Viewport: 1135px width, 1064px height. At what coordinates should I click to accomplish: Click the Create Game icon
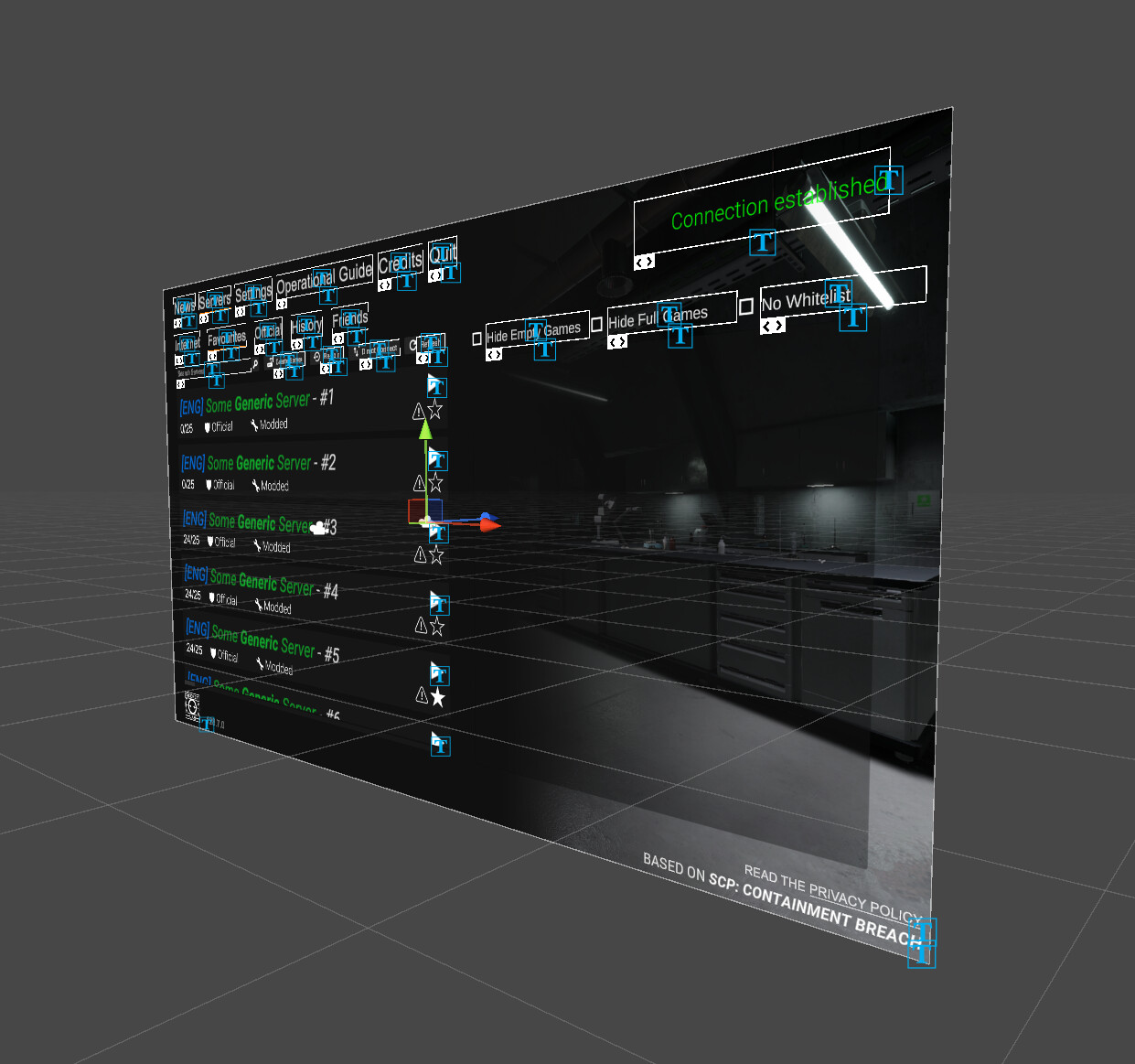pos(270,362)
